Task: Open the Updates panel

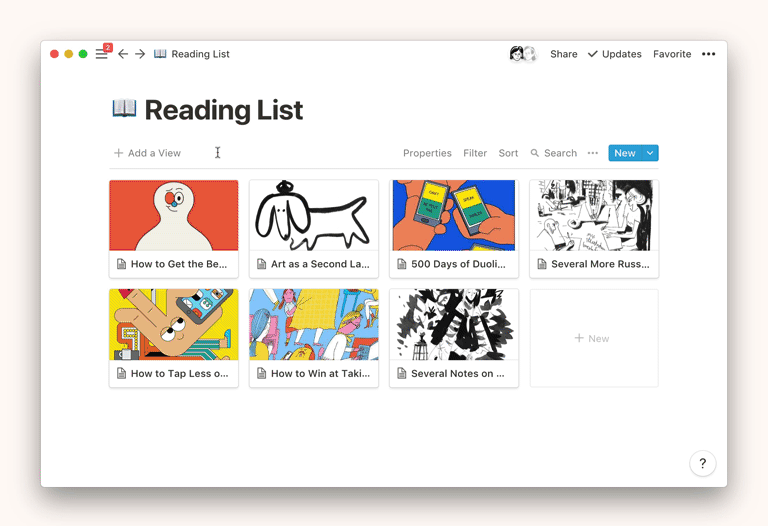Action: point(614,54)
